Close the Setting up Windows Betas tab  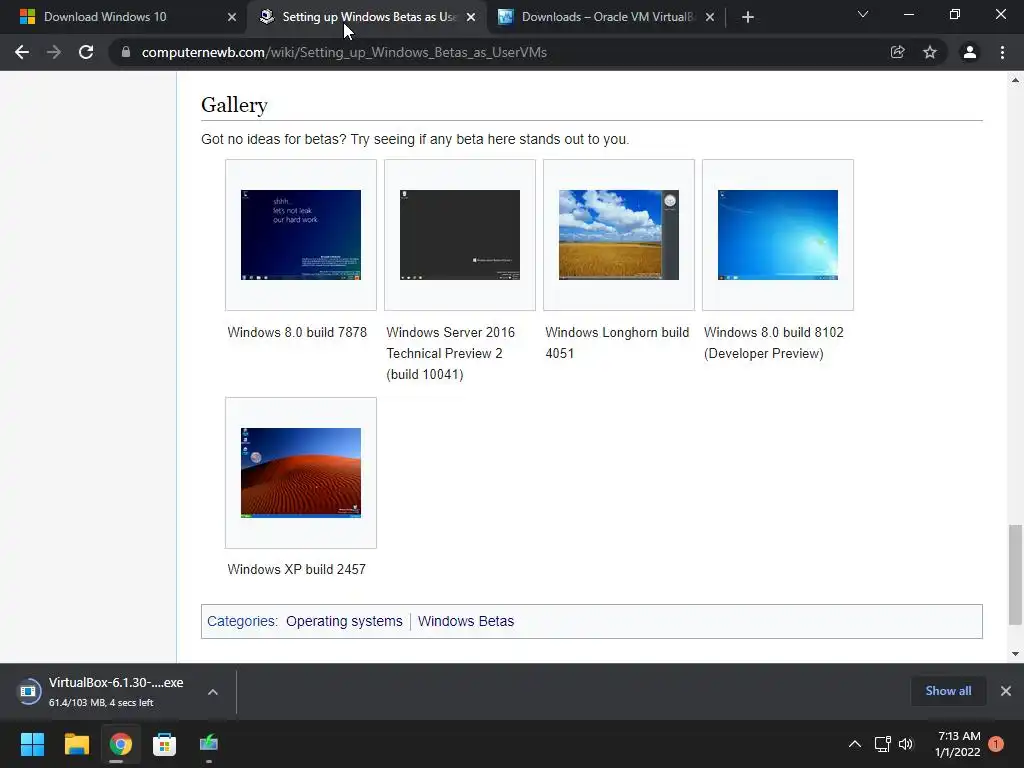[471, 17]
